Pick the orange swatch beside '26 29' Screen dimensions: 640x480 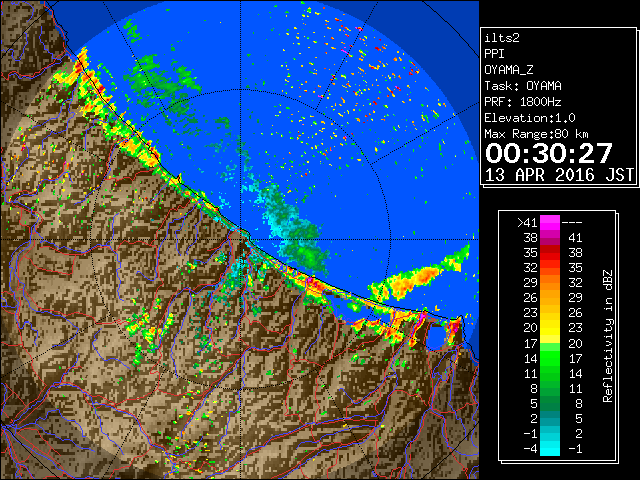pyautogui.click(x=550, y=298)
